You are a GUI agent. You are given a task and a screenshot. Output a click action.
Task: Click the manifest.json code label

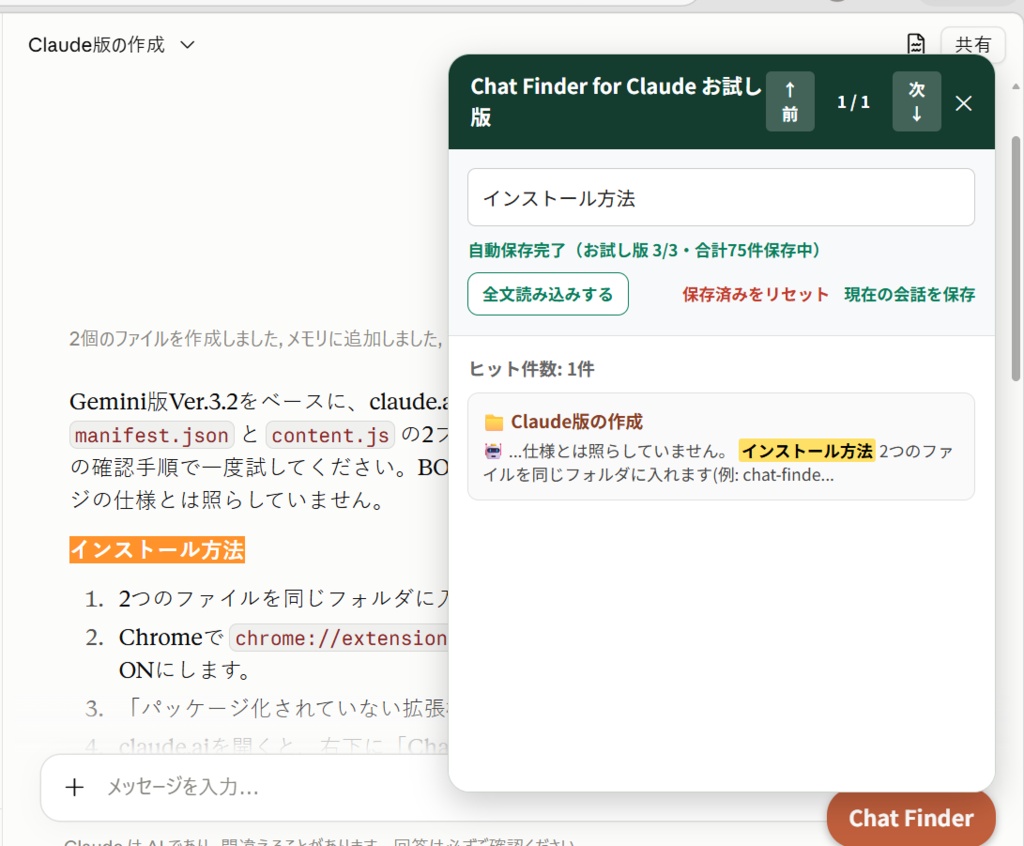[x=152, y=435]
